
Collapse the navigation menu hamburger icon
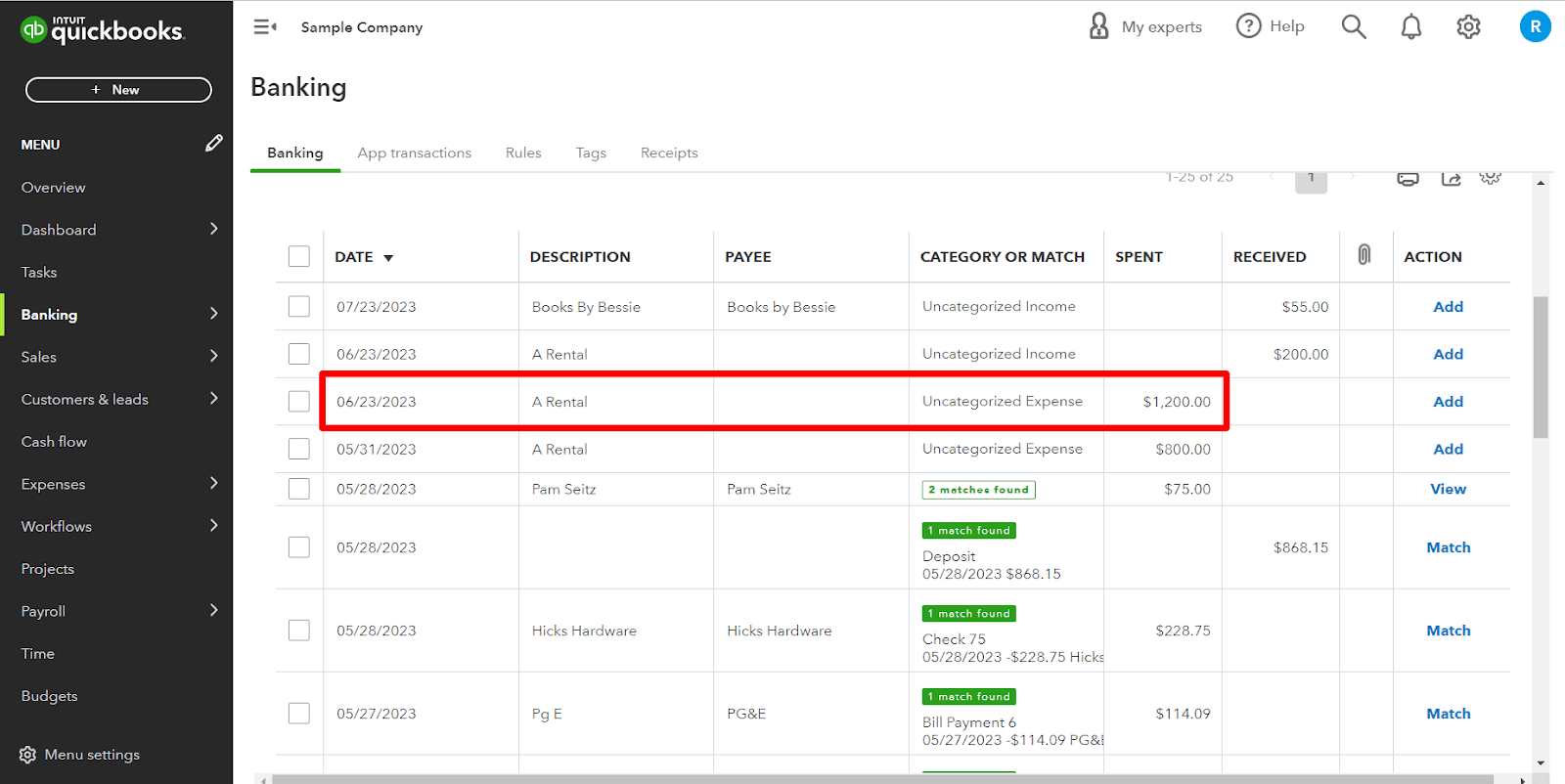[x=265, y=27]
